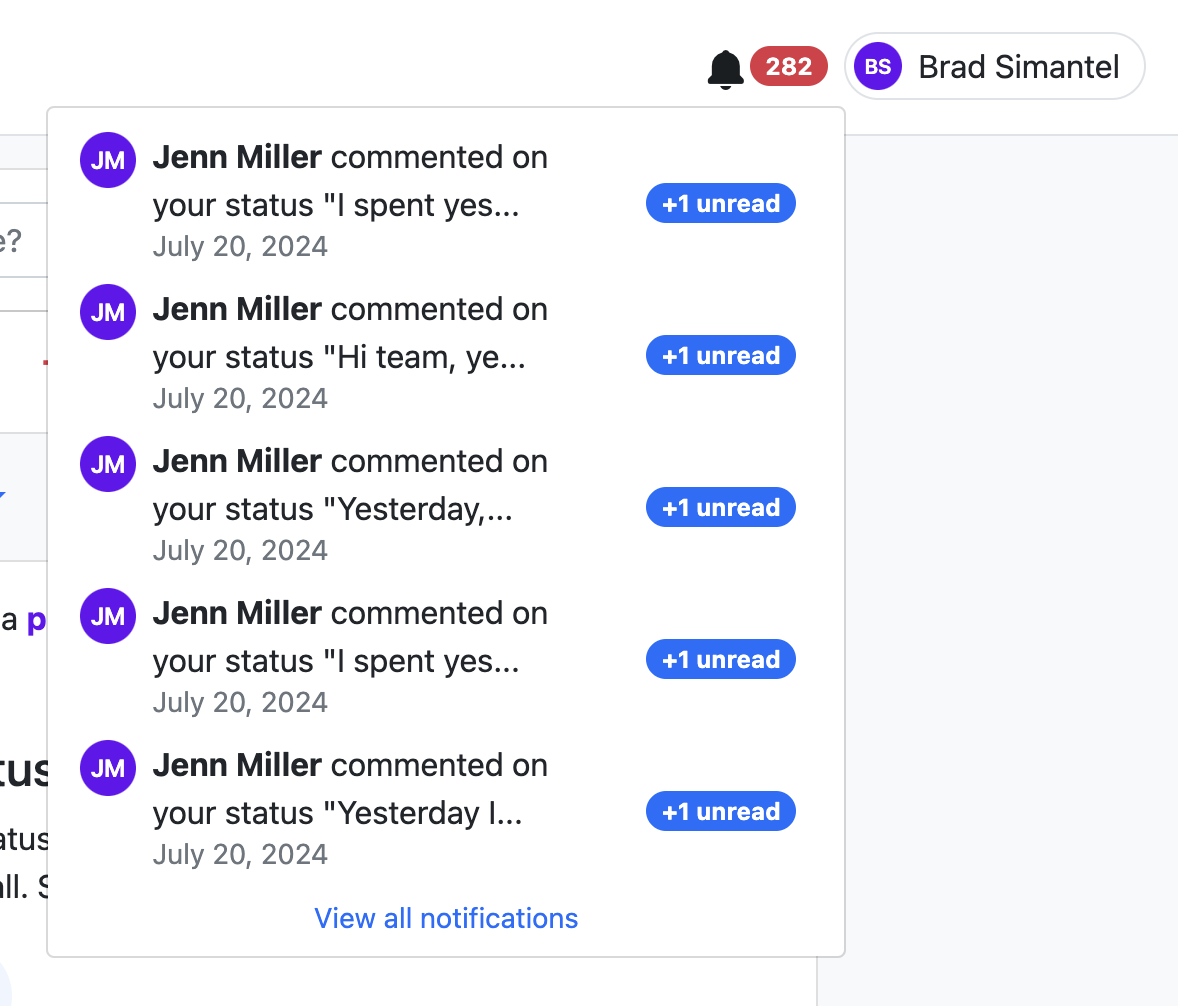Click JM avatar on the fourth notification
Viewport: 1178px width, 1006px height.
(107, 616)
